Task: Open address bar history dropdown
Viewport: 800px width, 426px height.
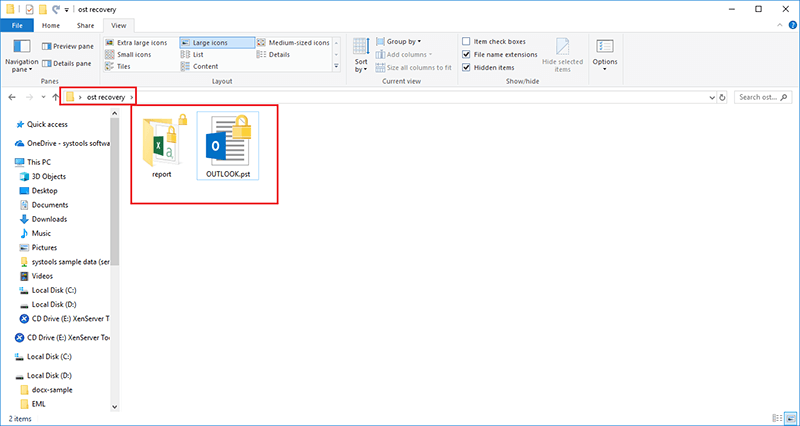Action: (x=712, y=97)
